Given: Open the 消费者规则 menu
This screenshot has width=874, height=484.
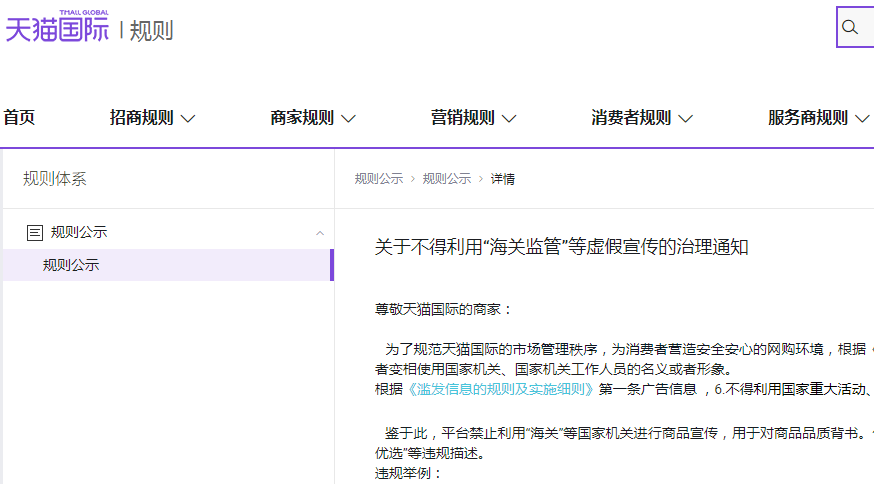Looking at the screenshot, I should coord(631,118).
